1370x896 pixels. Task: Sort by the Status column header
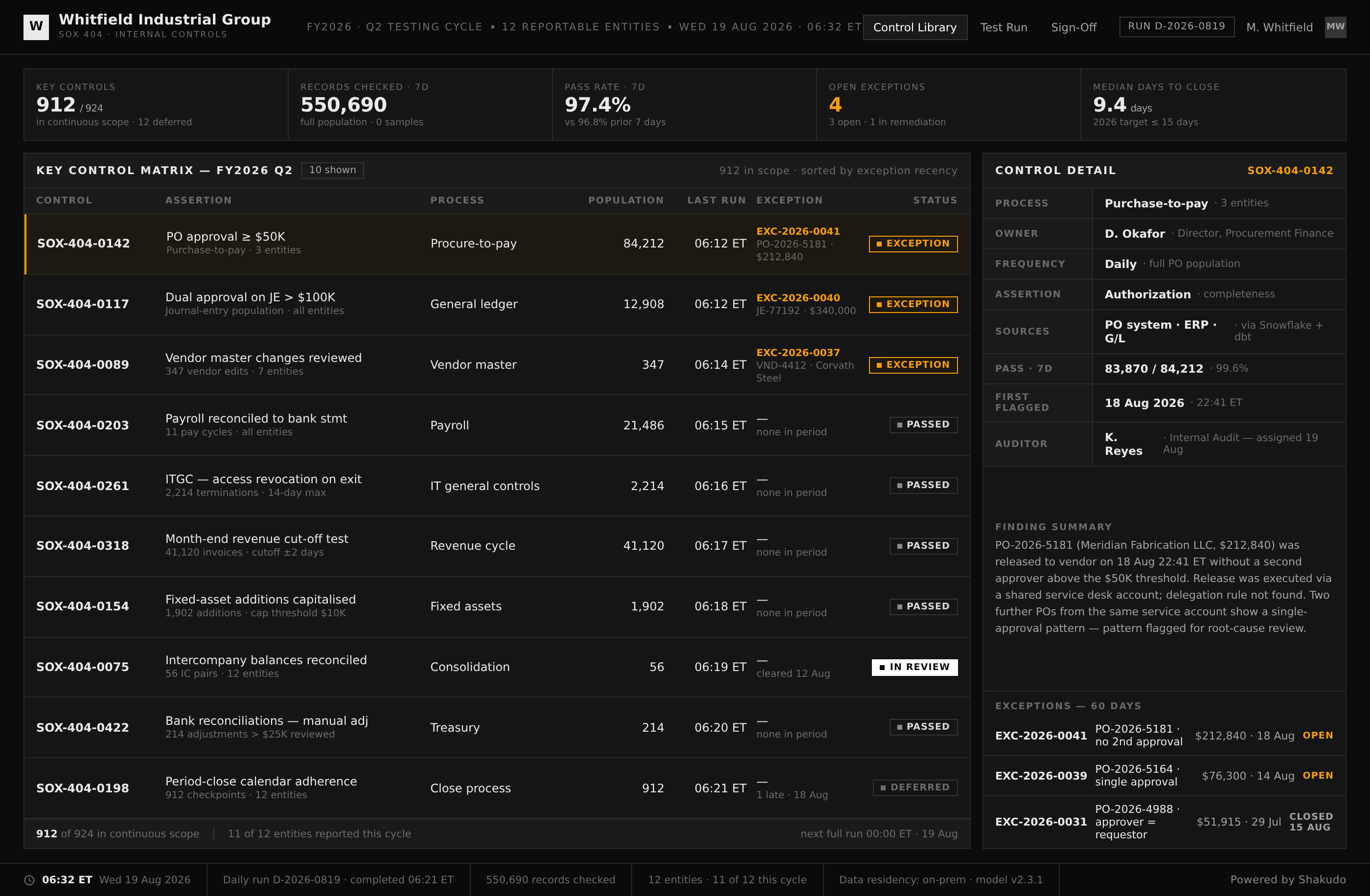click(x=935, y=200)
